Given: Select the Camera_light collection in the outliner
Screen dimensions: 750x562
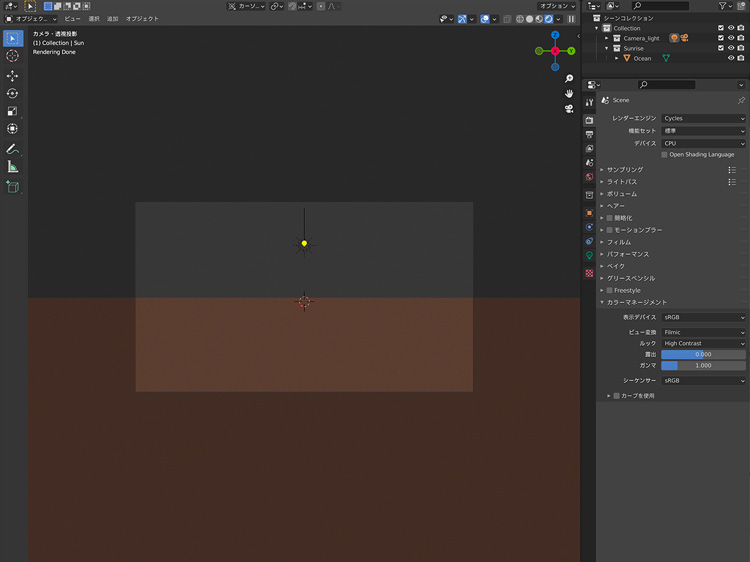Looking at the screenshot, I should pos(641,38).
